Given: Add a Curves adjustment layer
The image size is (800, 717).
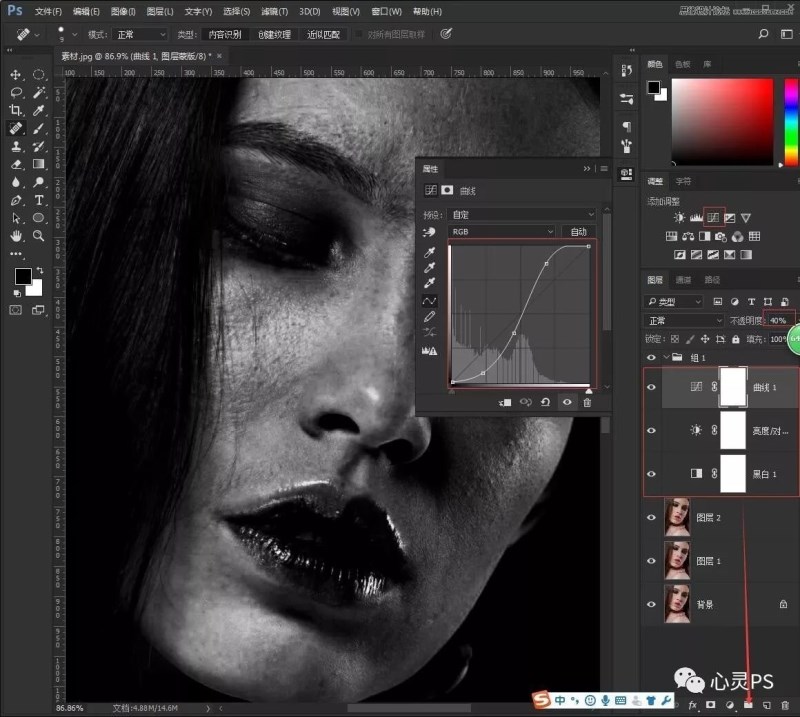Looking at the screenshot, I should (x=713, y=218).
